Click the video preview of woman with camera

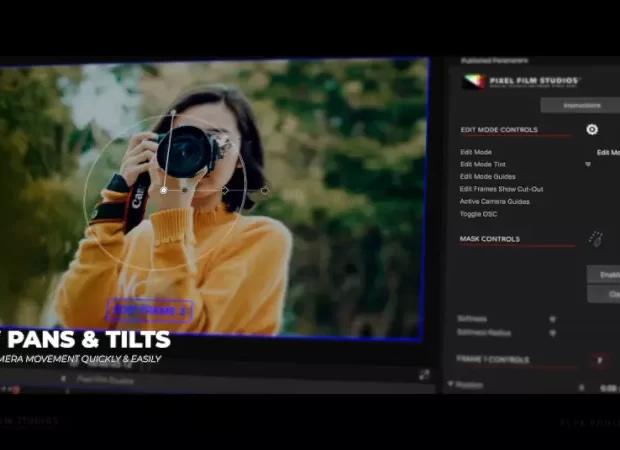[214, 198]
